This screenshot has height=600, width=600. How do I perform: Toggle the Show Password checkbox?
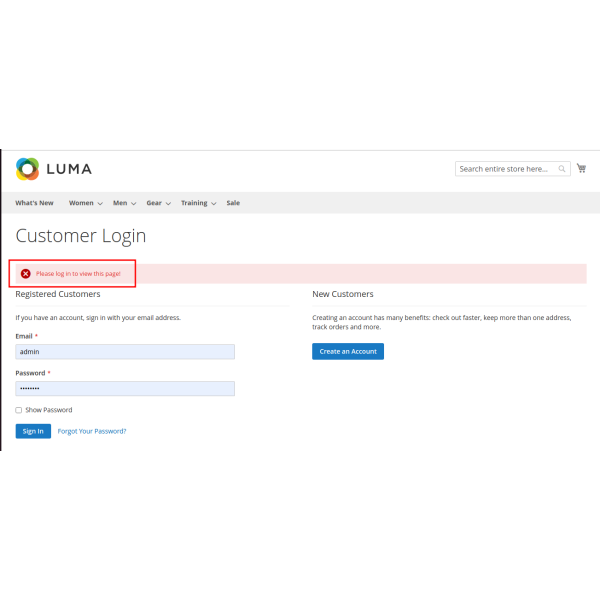(x=19, y=410)
